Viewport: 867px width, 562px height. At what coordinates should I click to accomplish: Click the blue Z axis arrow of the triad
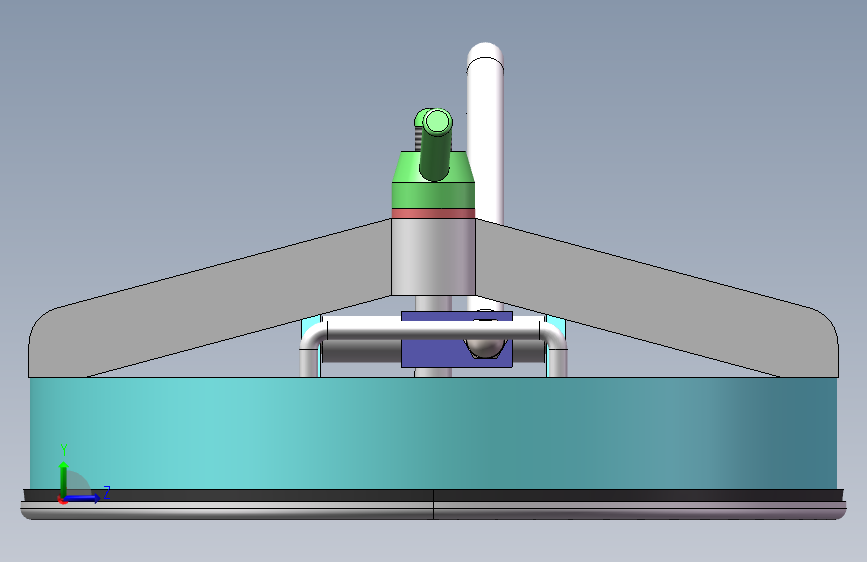pyautogui.click(x=82, y=498)
